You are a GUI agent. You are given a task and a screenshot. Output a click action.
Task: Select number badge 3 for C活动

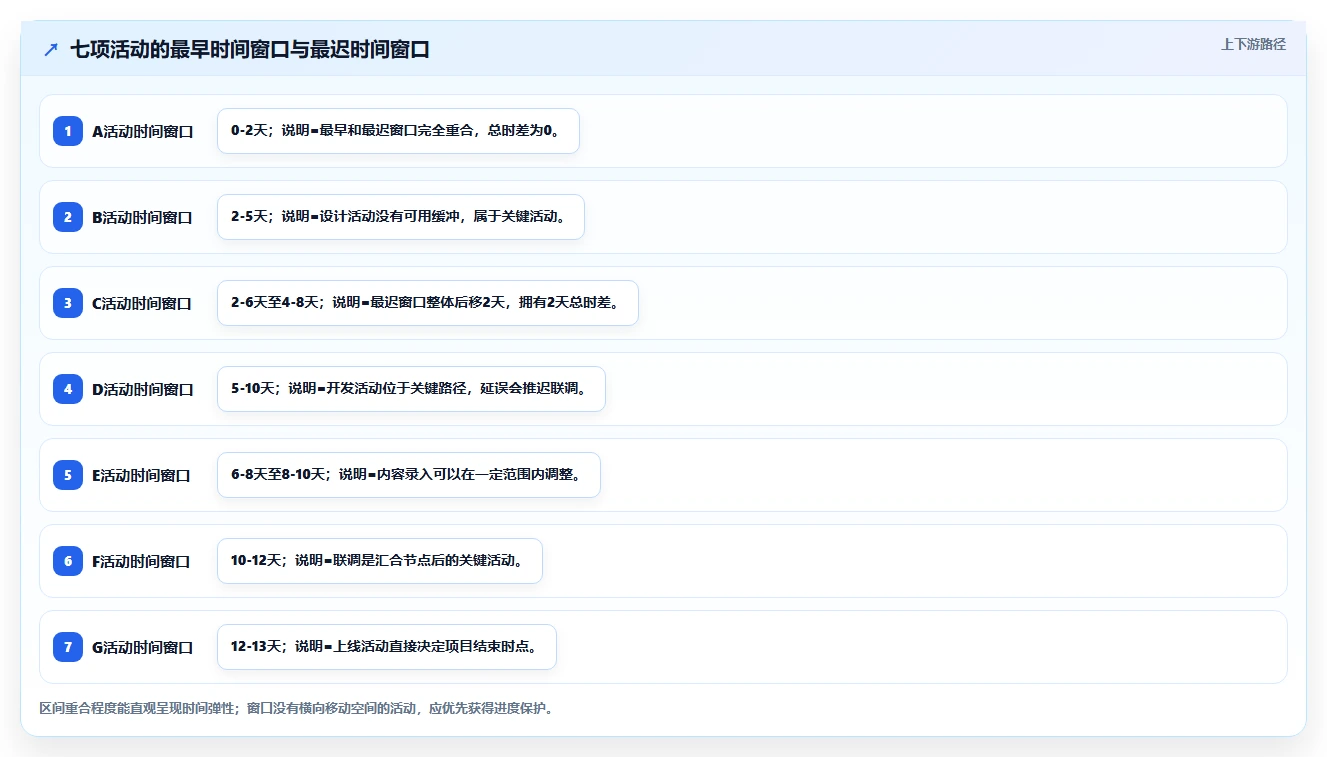click(x=68, y=303)
